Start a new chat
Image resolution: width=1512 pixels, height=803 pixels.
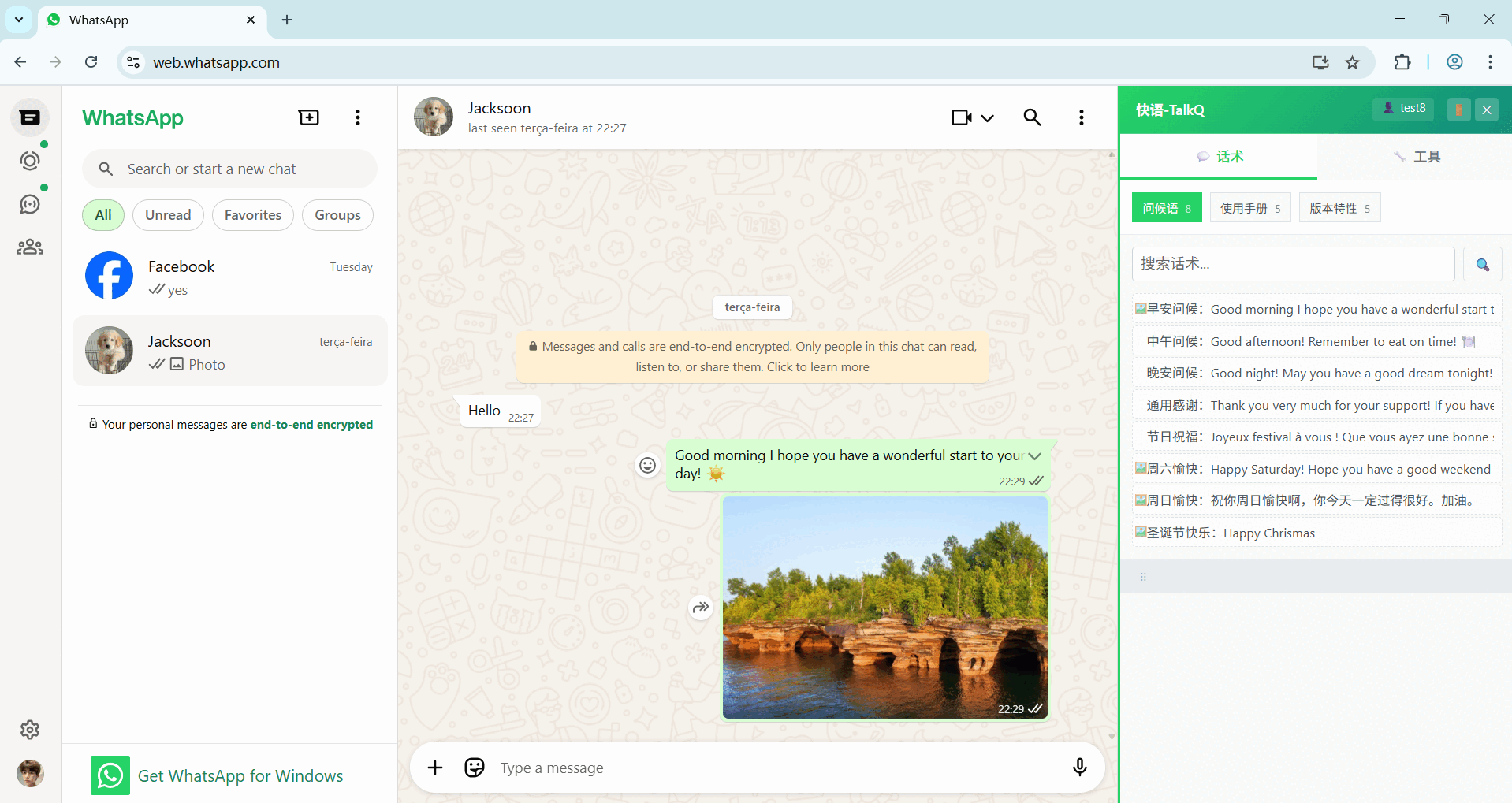coord(308,117)
